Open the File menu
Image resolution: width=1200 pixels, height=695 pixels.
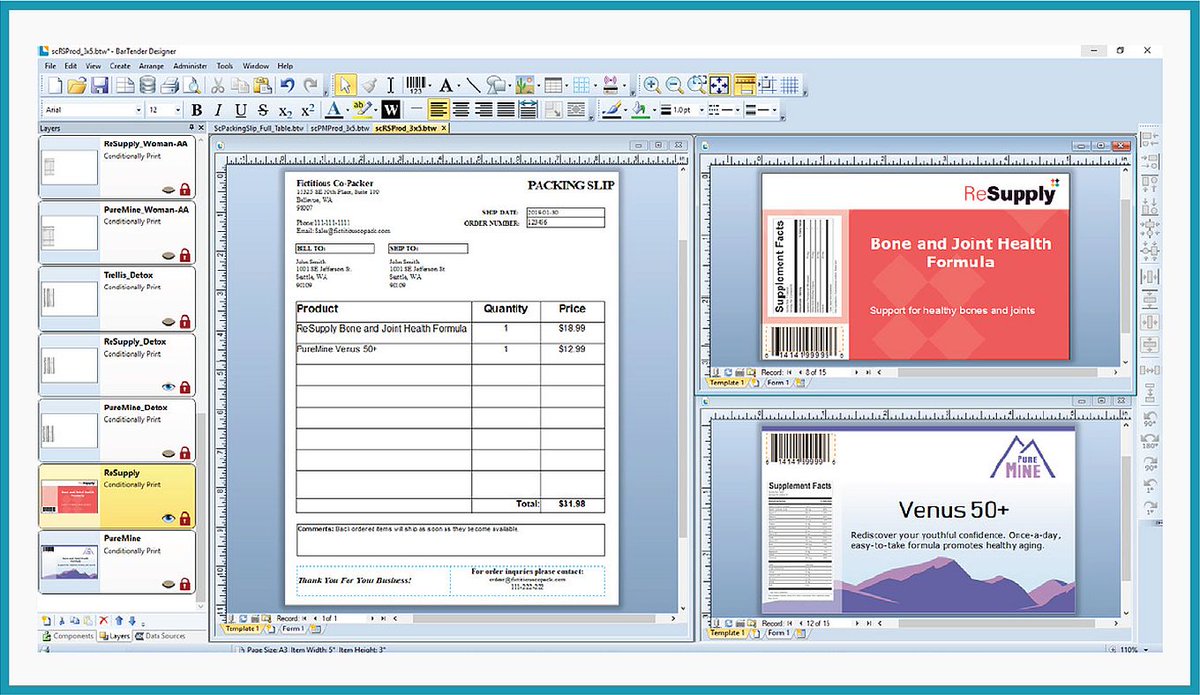pos(50,65)
